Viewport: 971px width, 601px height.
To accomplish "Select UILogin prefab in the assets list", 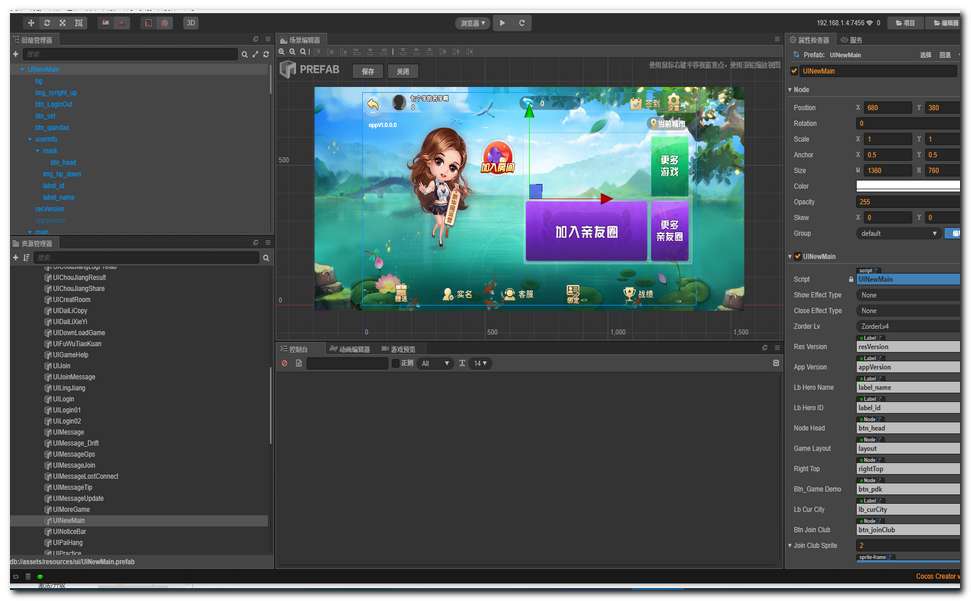I will coord(63,399).
